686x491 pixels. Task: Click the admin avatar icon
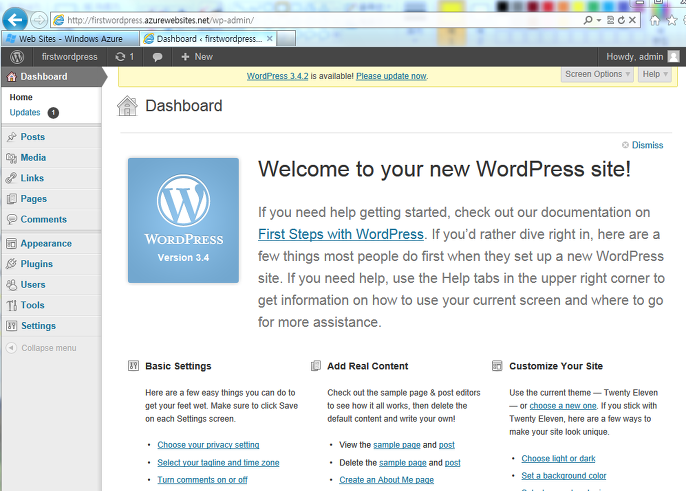pyautogui.click(x=674, y=56)
